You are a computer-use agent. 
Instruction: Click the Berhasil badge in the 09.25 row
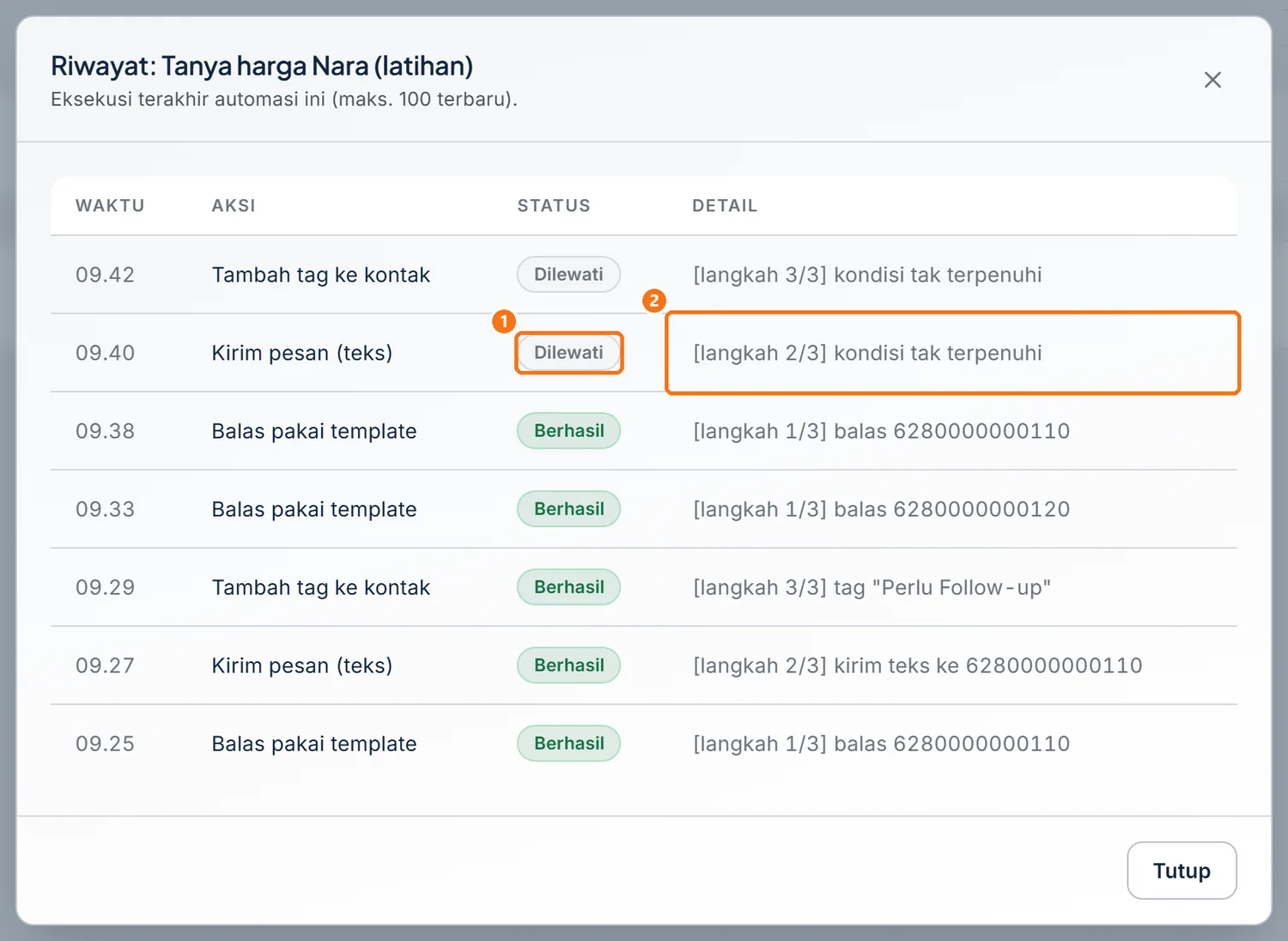(x=568, y=744)
